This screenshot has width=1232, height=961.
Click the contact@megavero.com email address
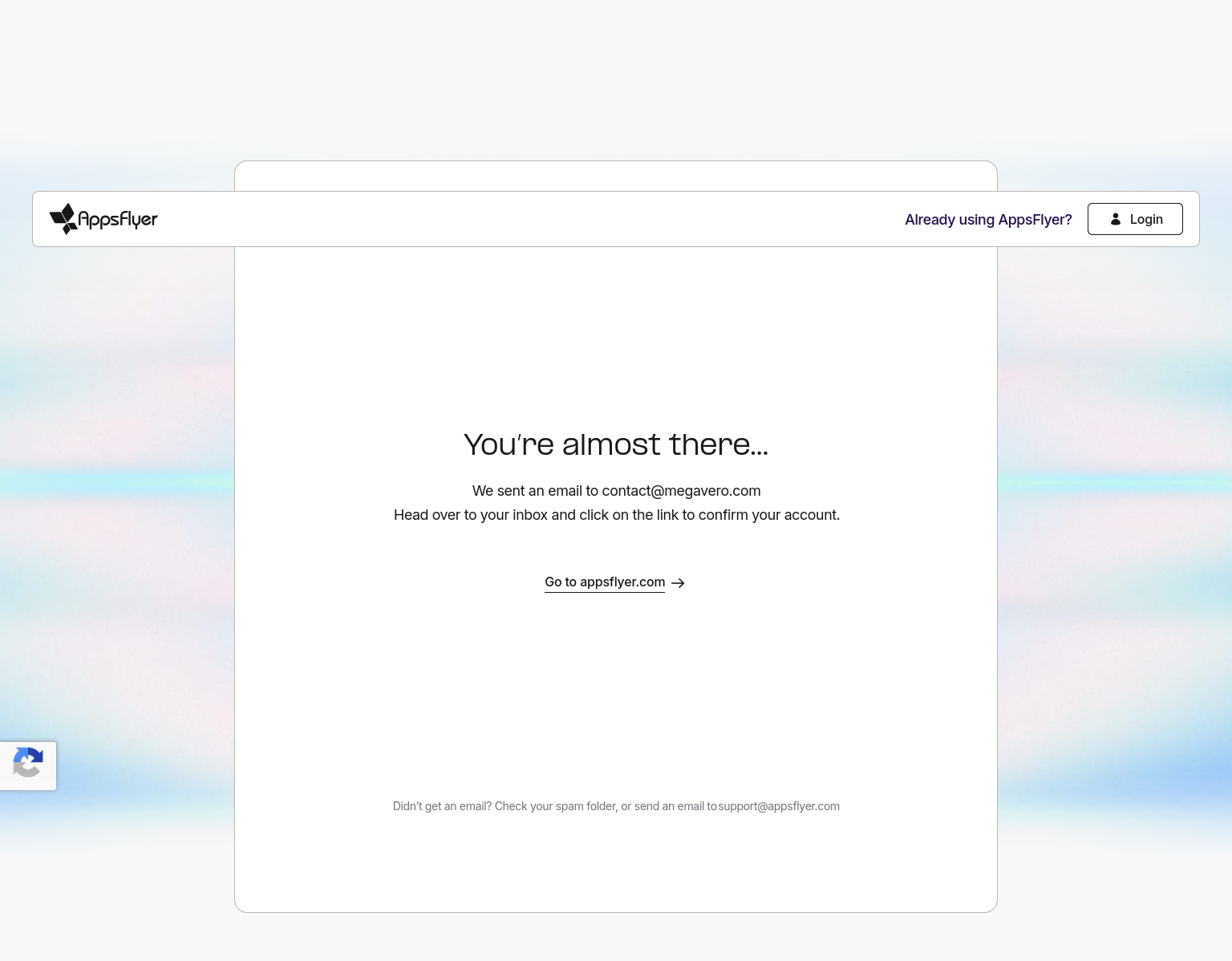pos(681,491)
